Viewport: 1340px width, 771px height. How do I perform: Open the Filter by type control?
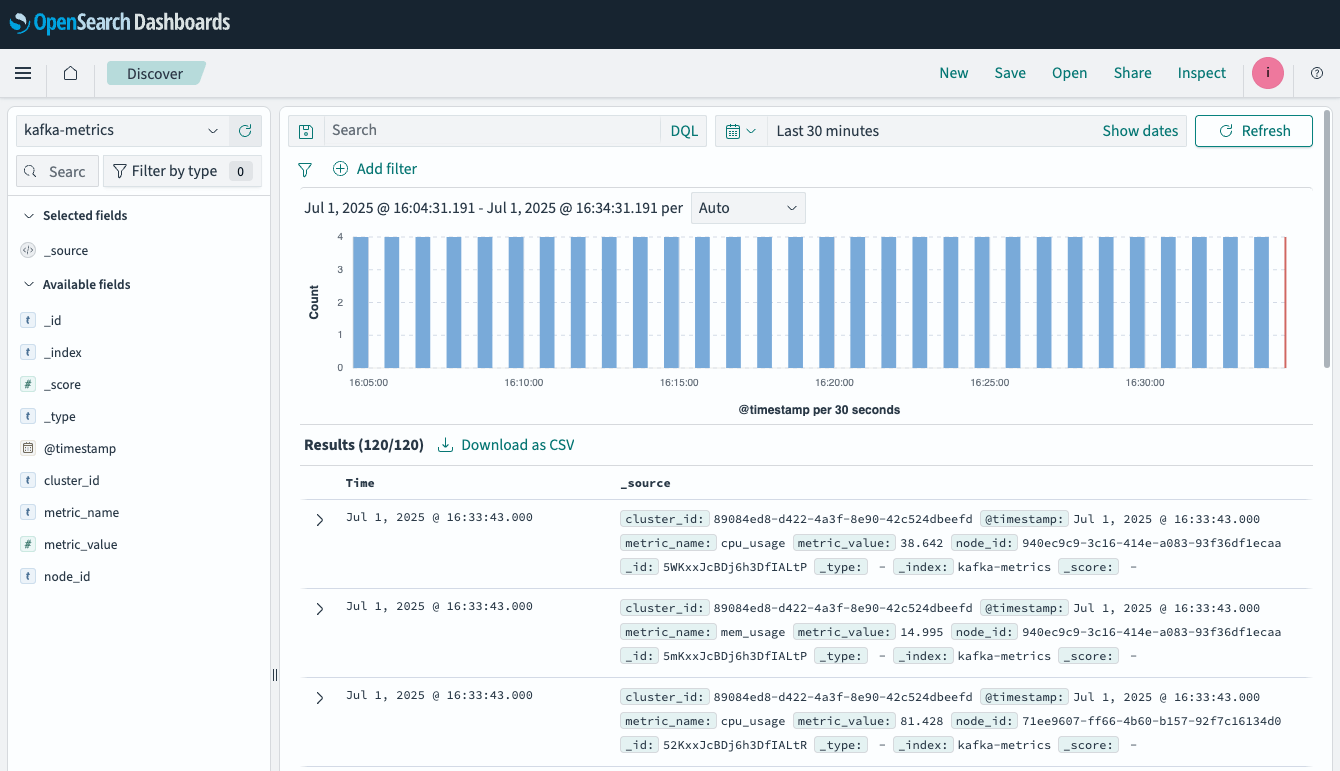coord(181,171)
